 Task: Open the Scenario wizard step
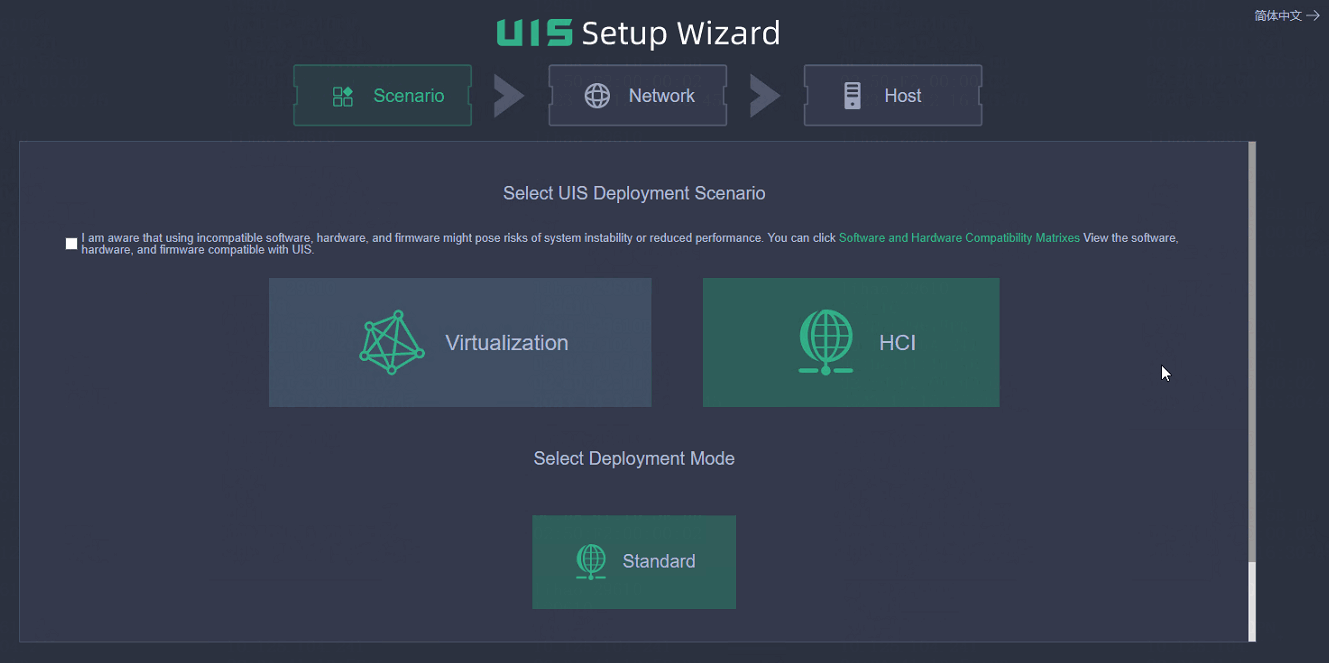pos(382,96)
